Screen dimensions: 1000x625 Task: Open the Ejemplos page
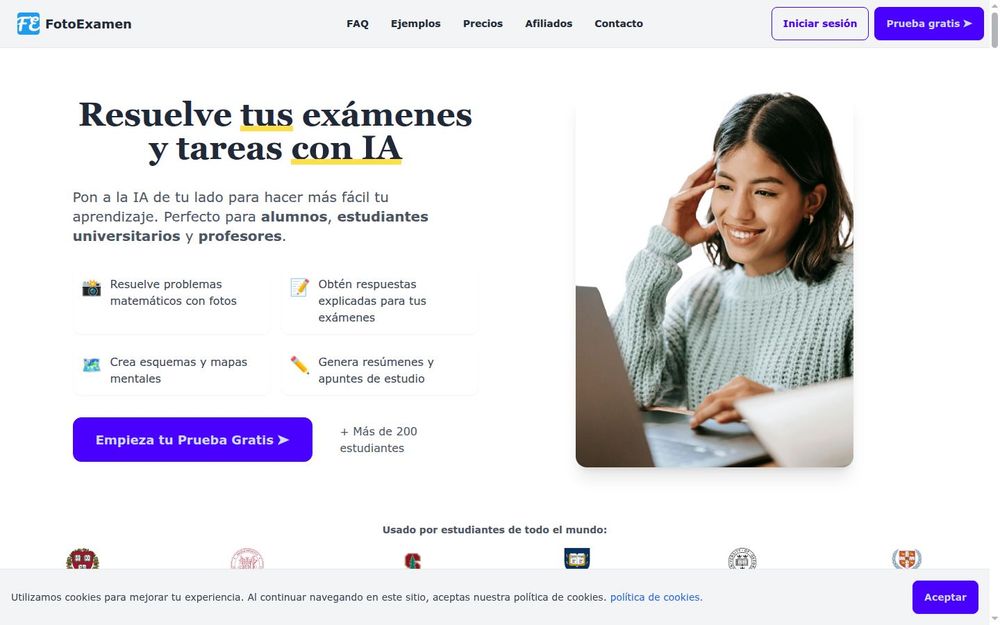[416, 24]
